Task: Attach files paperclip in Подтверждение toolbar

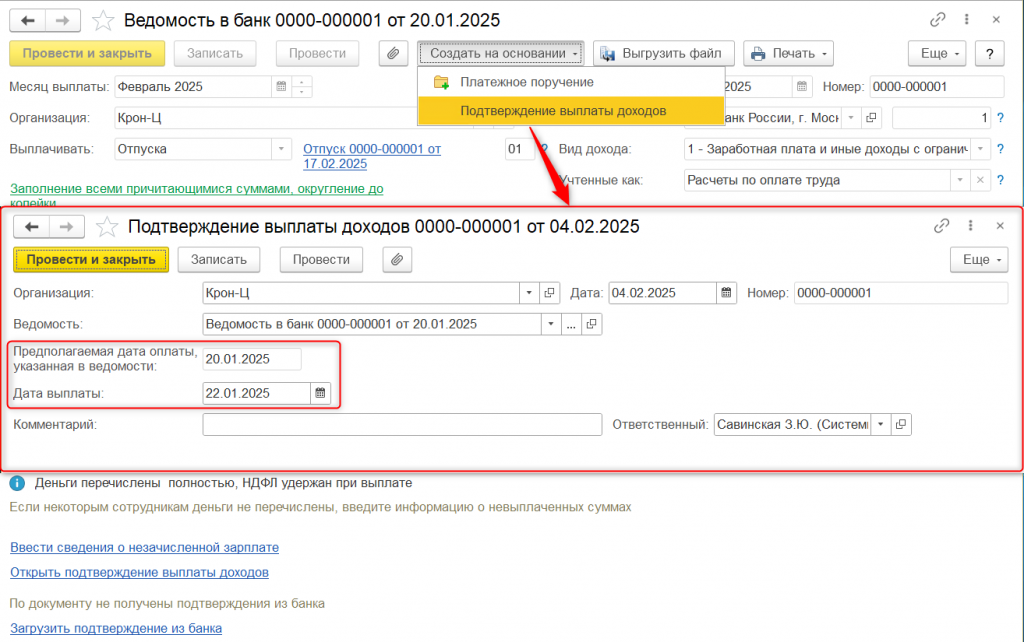Action: click(x=397, y=259)
